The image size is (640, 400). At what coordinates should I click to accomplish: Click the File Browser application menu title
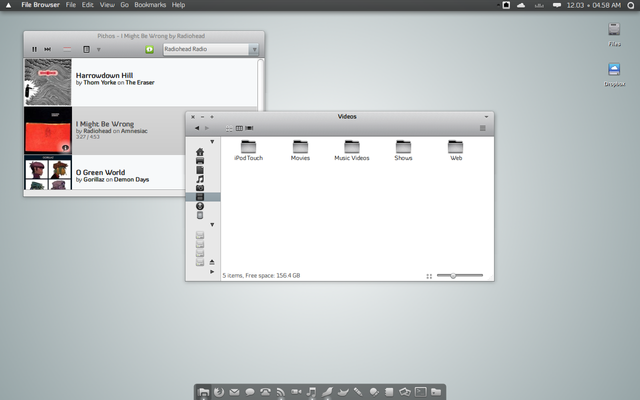click(x=40, y=5)
